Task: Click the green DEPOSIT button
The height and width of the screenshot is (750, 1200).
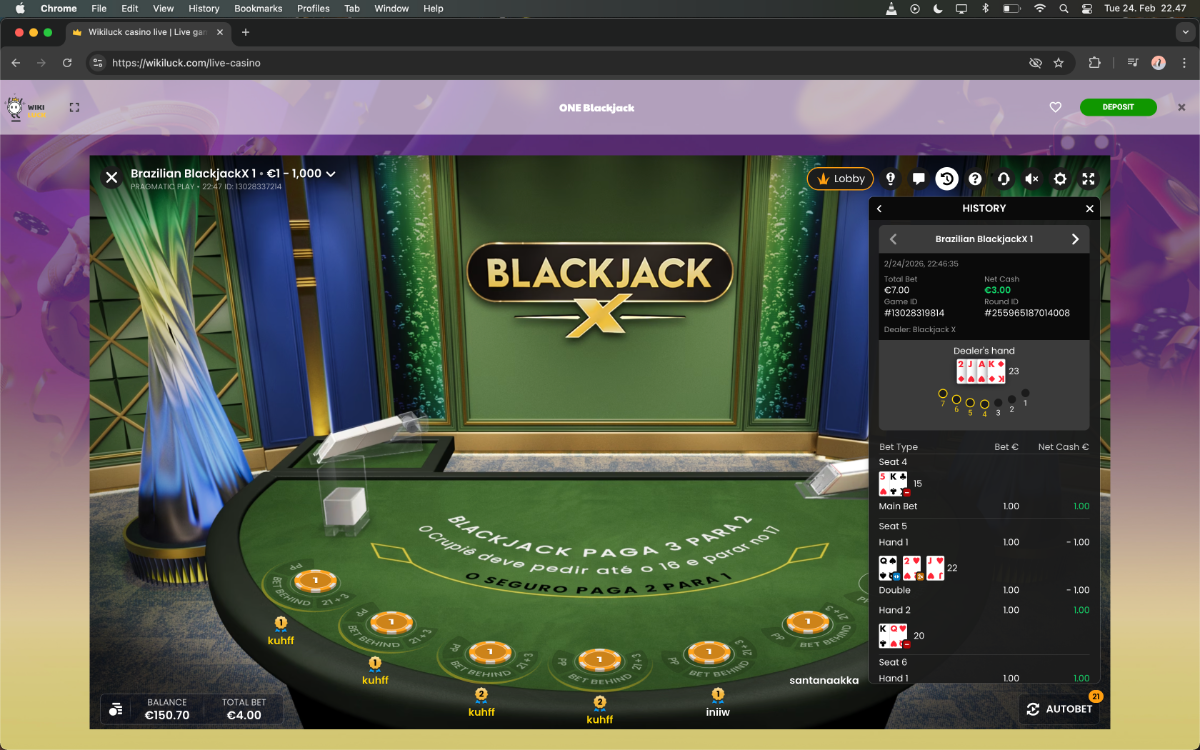Action: (x=1117, y=108)
